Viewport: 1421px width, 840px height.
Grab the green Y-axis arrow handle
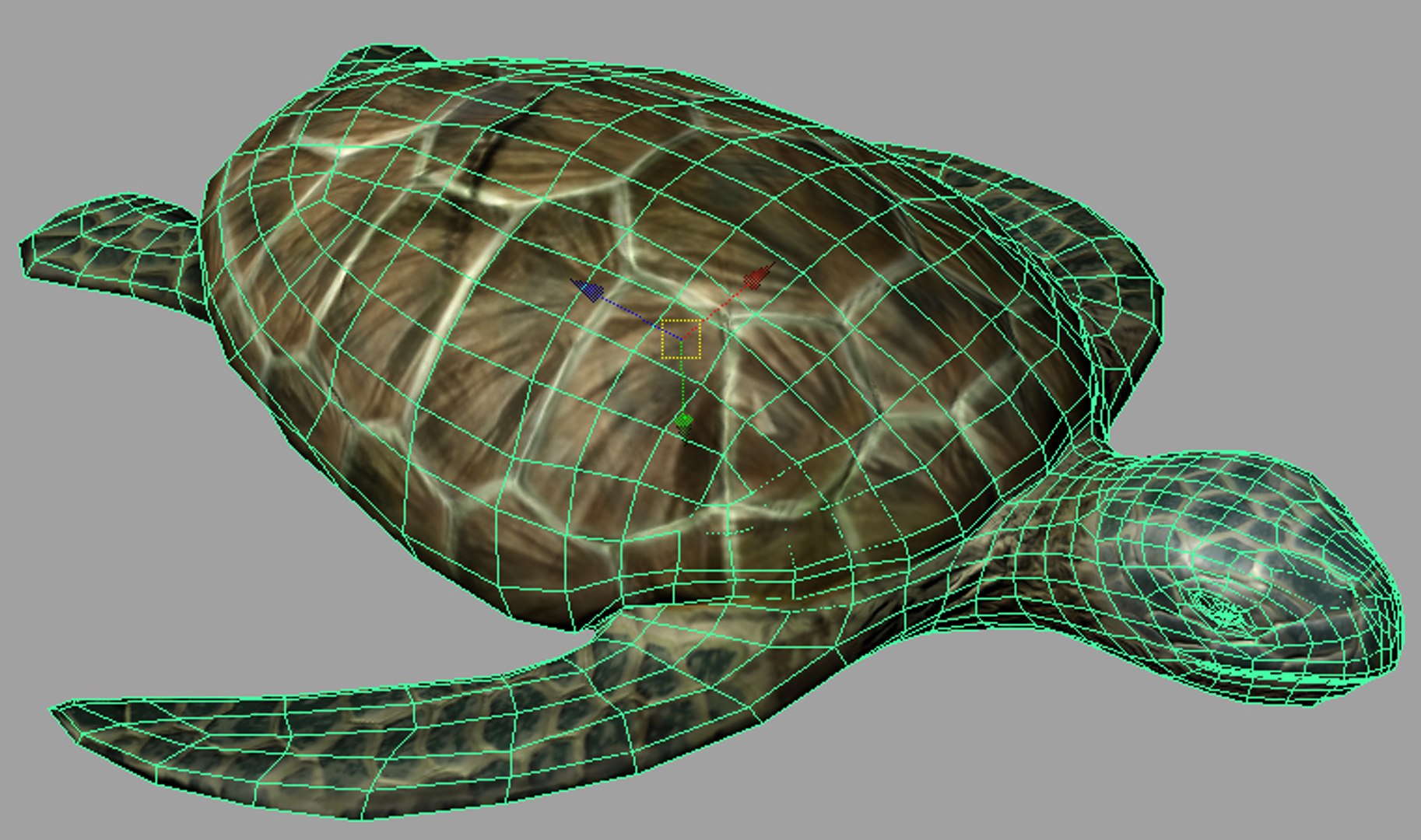click(684, 422)
